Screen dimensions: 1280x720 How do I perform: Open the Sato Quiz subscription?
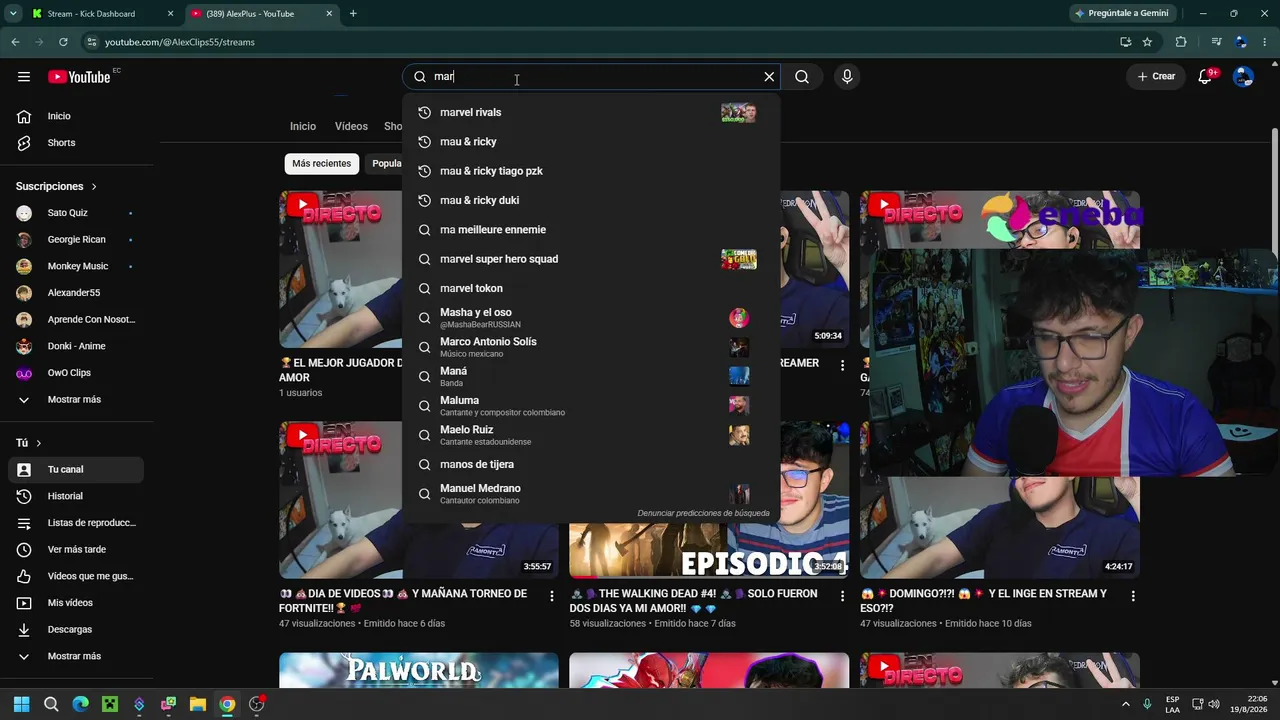(x=76, y=213)
